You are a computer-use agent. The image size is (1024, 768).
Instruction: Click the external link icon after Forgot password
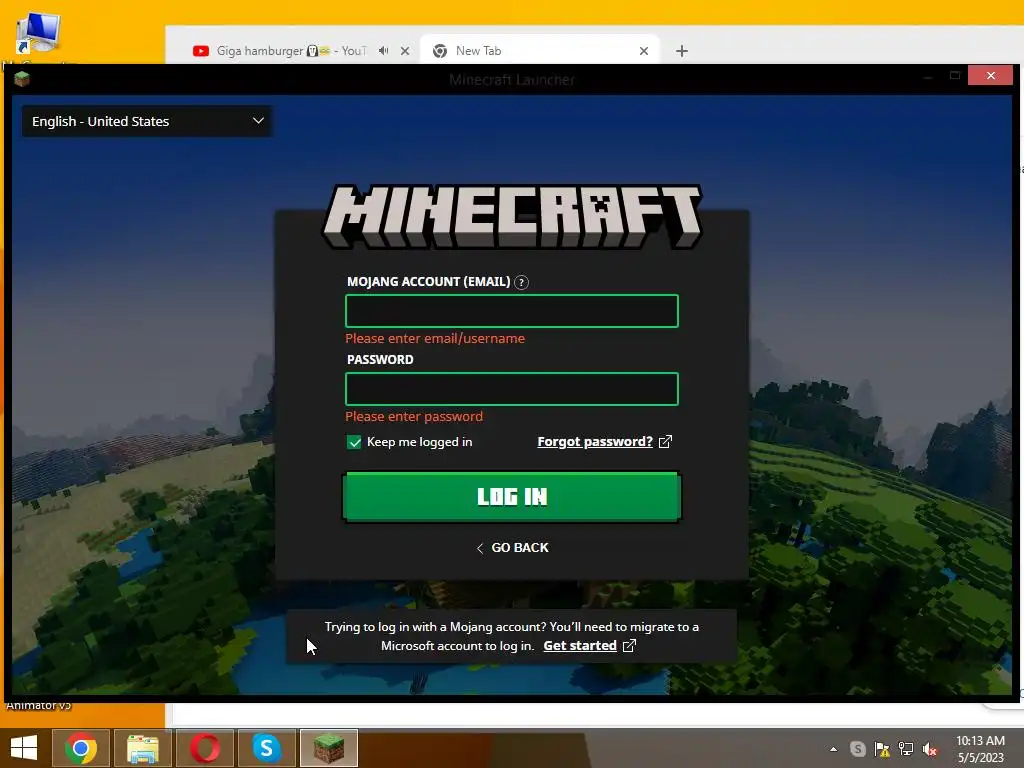point(665,442)
